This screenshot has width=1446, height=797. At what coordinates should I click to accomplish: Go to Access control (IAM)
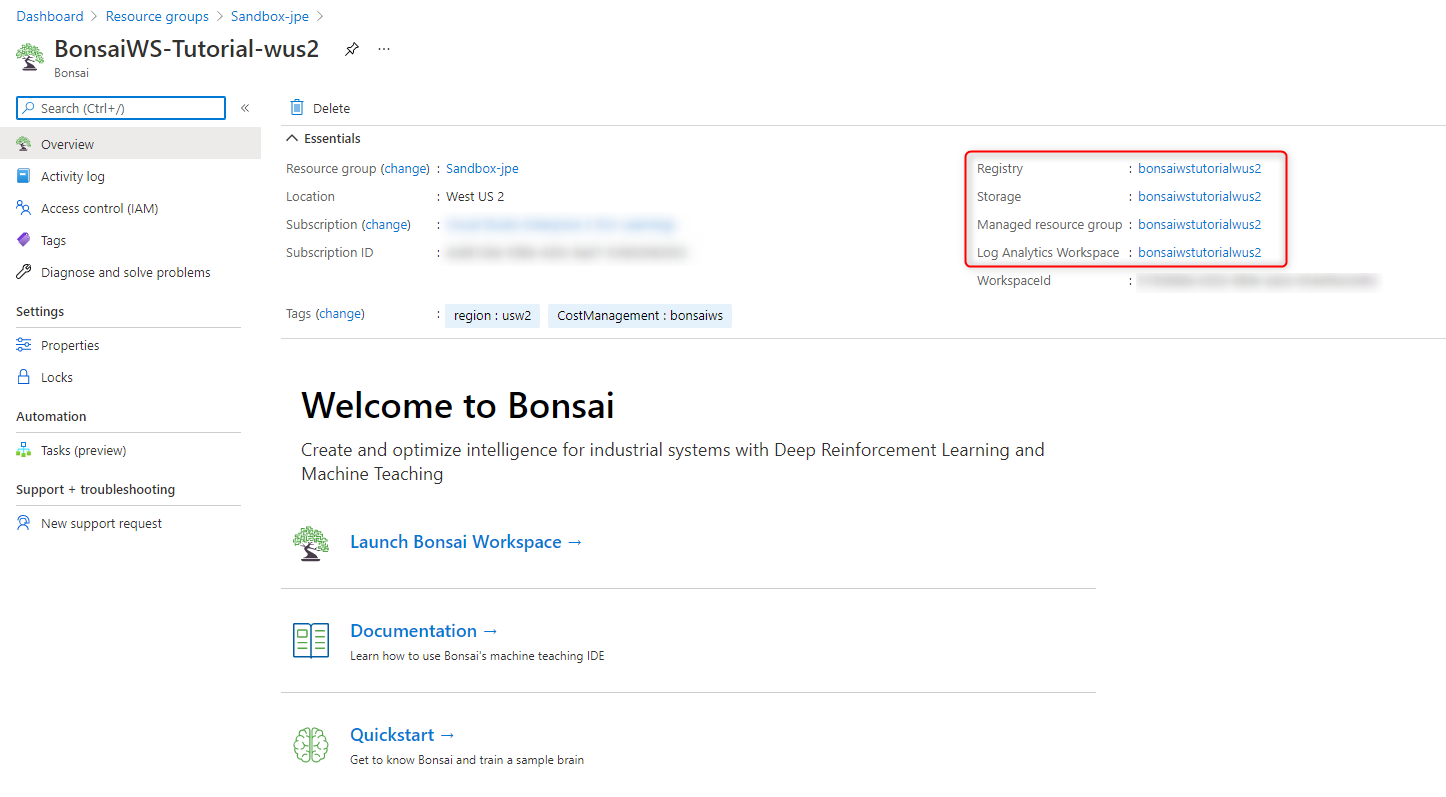click(130, 208)
